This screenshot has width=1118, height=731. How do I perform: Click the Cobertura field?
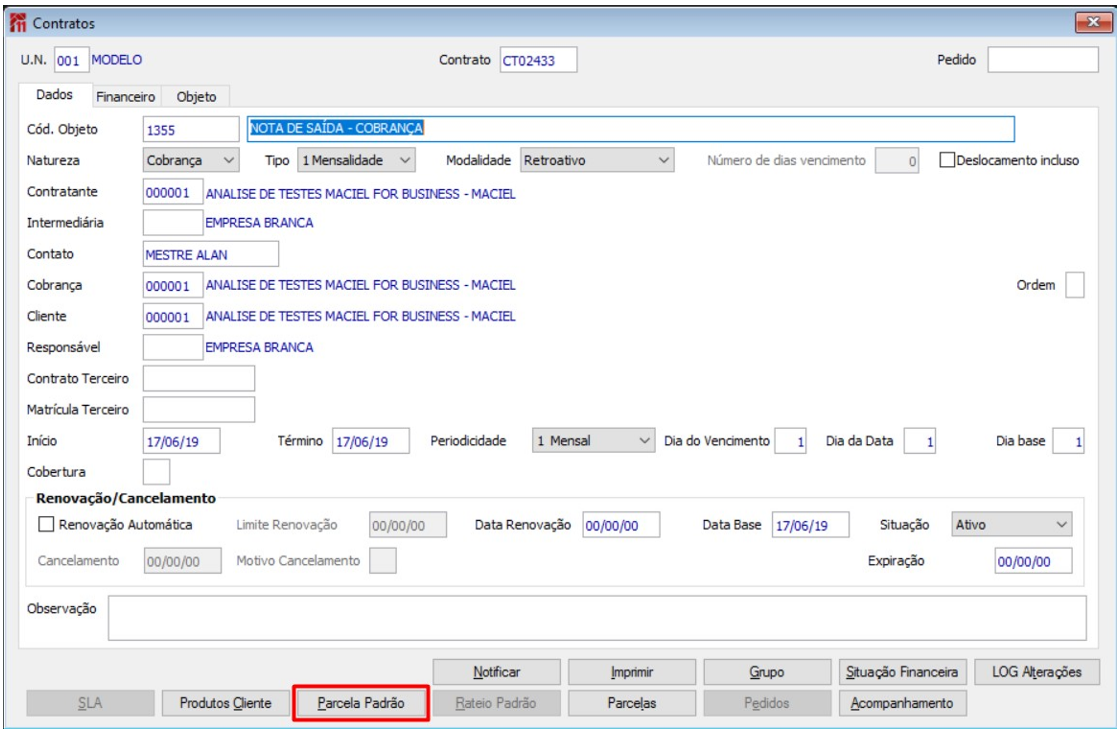pyautogui.click(x=157, y=472)
